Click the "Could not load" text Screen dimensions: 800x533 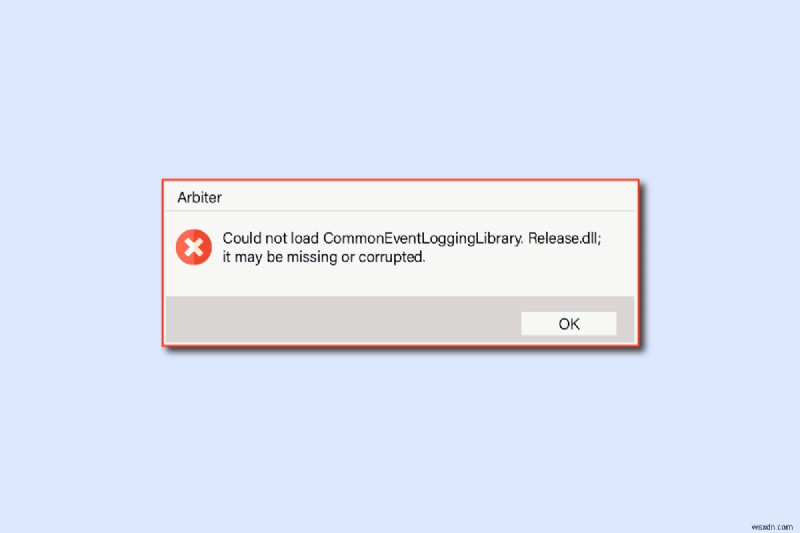(270, 238)
